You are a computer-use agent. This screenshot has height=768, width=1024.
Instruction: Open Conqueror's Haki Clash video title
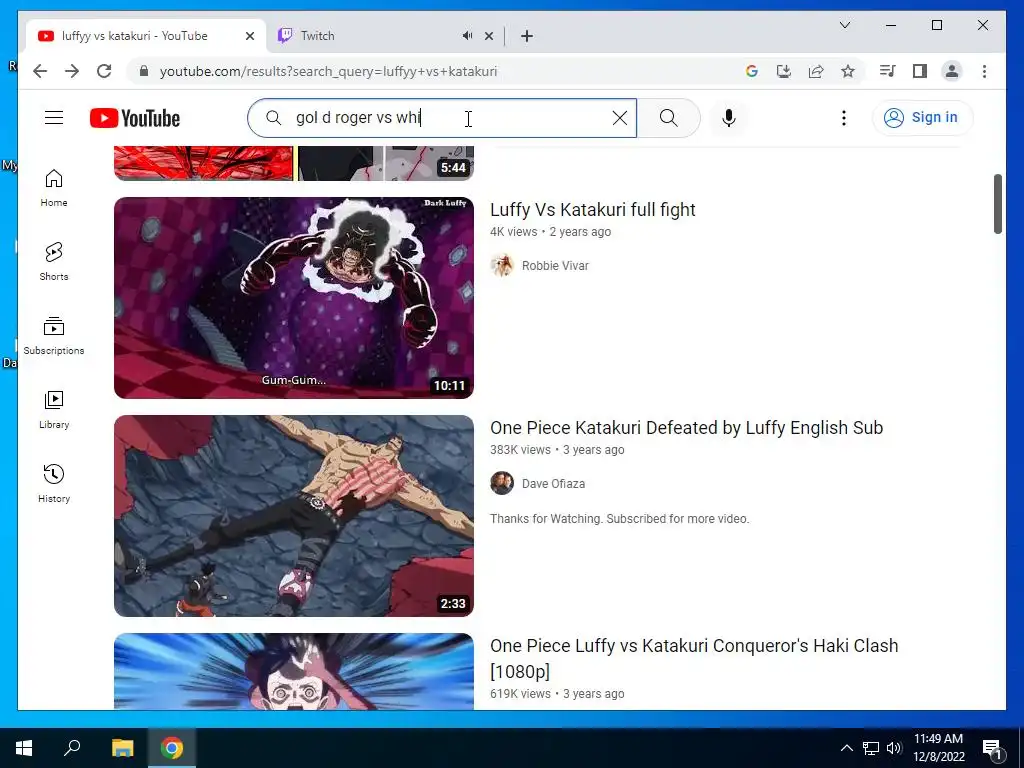[694, 658]
